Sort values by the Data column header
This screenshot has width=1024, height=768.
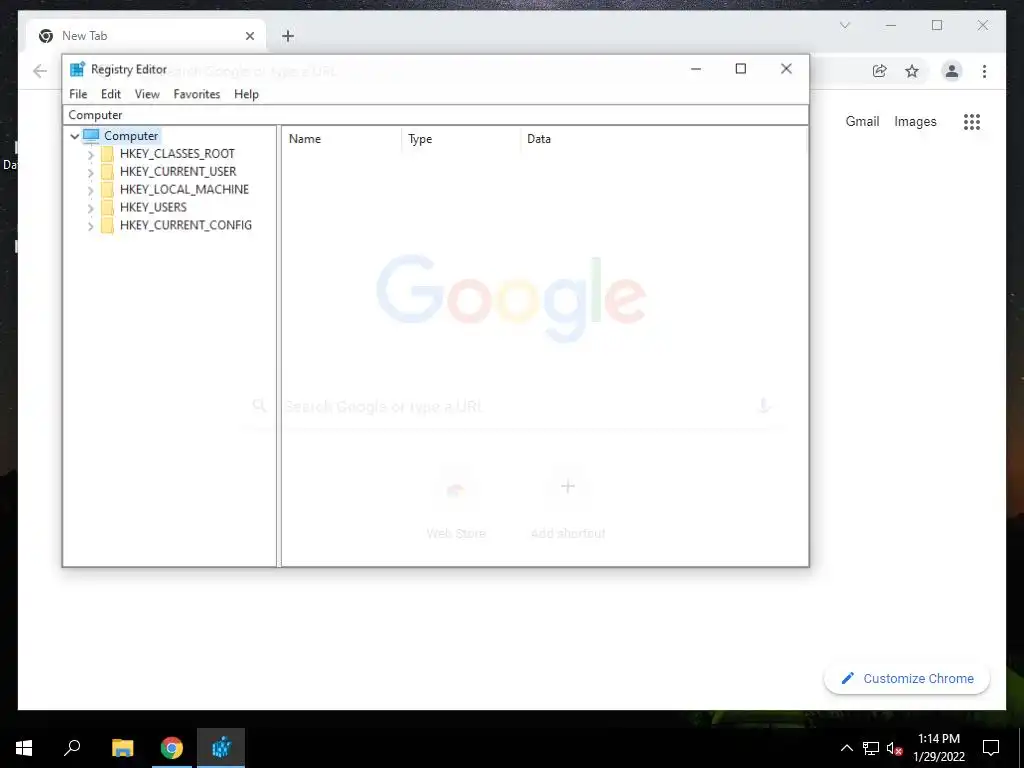pos(664,138)
